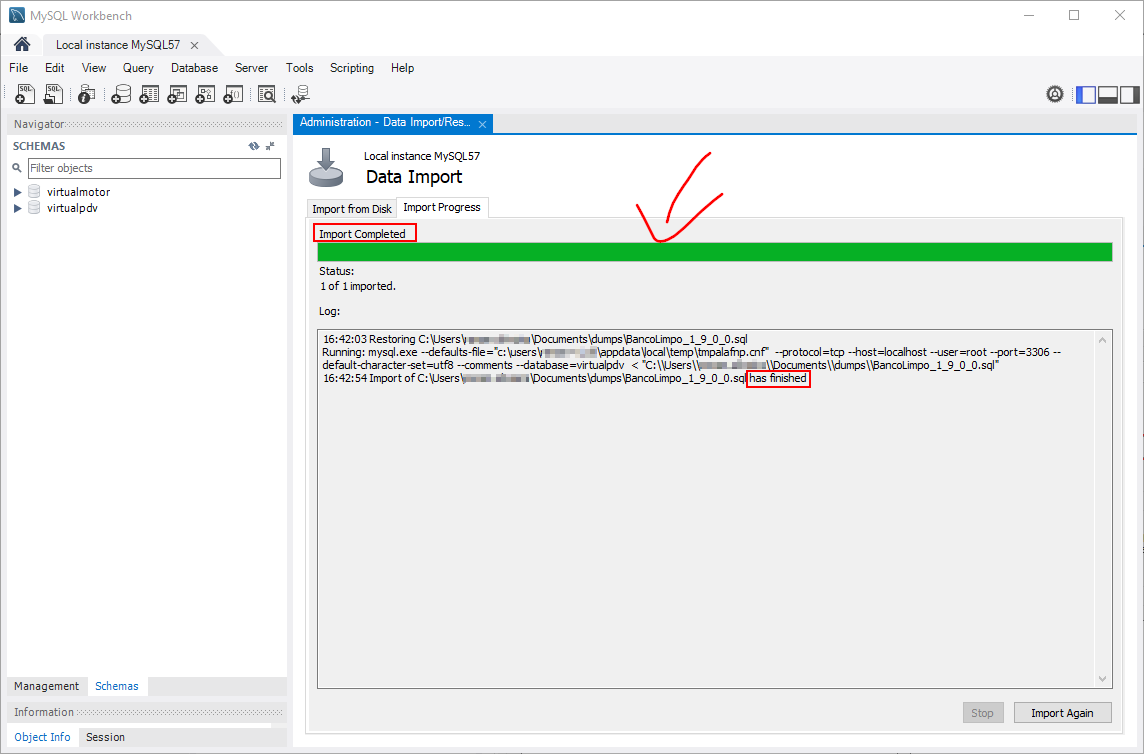1144x754 pixels.
Task: Click the 'has finished' log text
Action: pos(778,378)
